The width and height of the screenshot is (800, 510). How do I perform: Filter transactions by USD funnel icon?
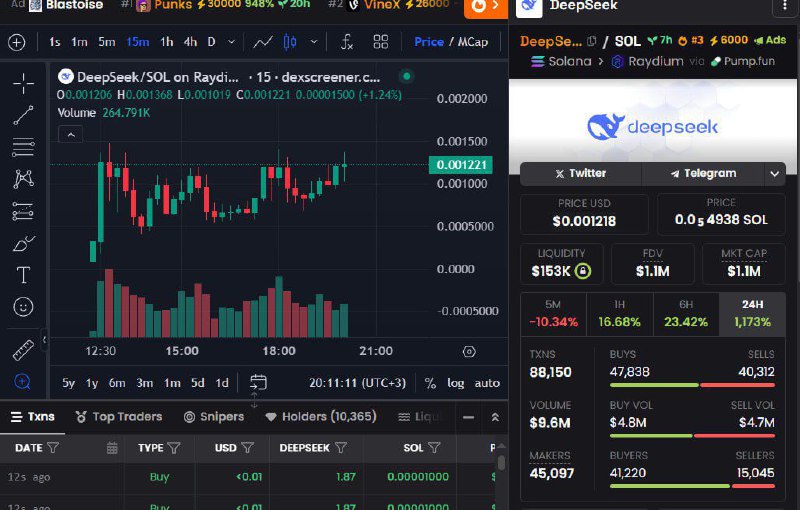247,448
